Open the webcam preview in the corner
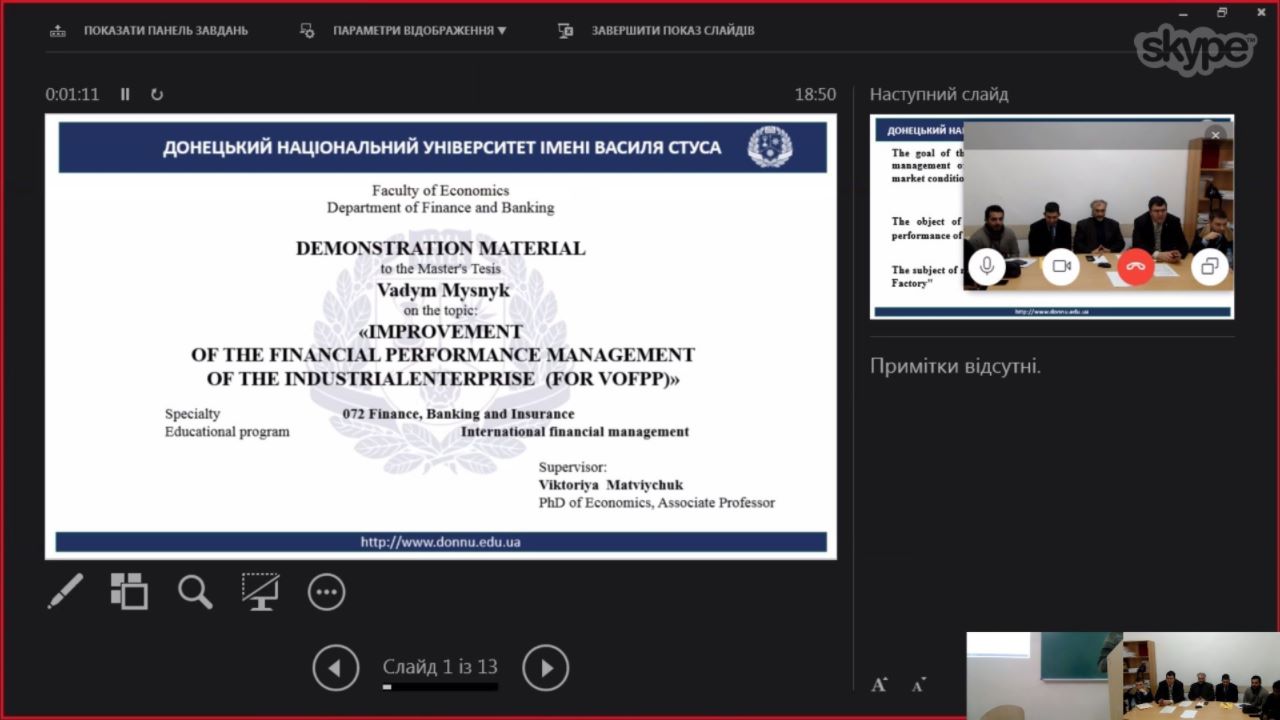This screenshot has height=720, width=1280. tap(1123, 675)
